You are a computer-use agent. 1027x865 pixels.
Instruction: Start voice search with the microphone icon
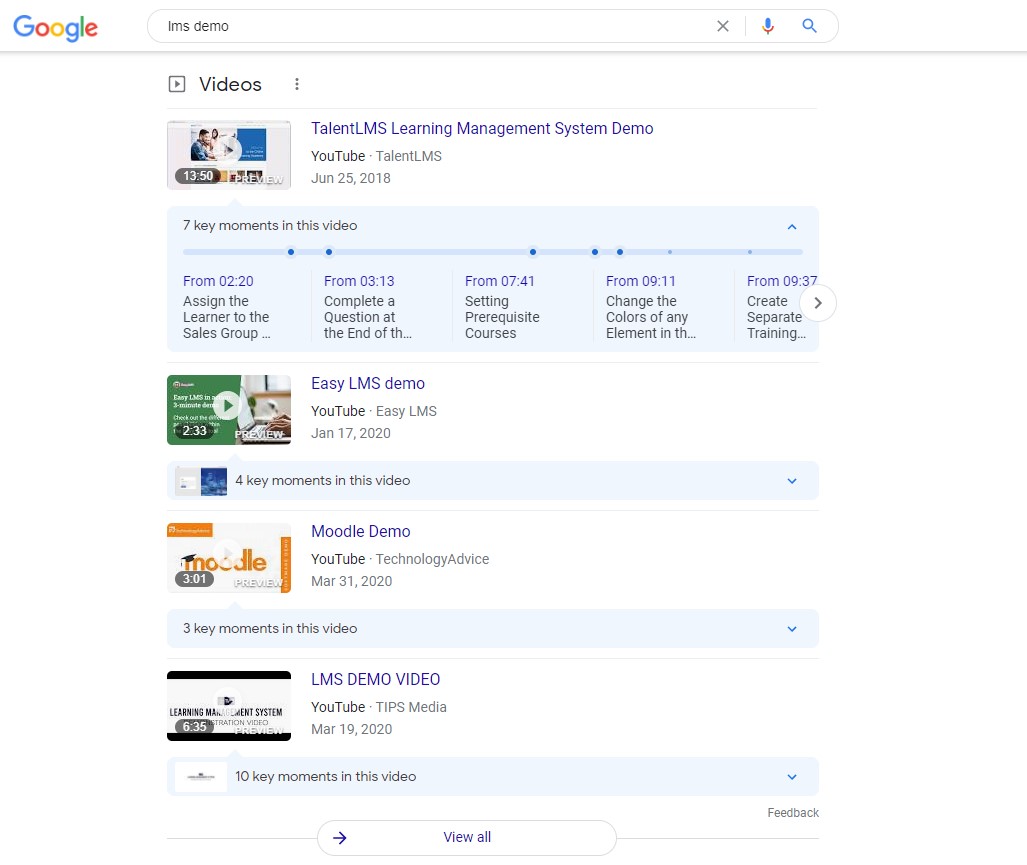point(768,26)
